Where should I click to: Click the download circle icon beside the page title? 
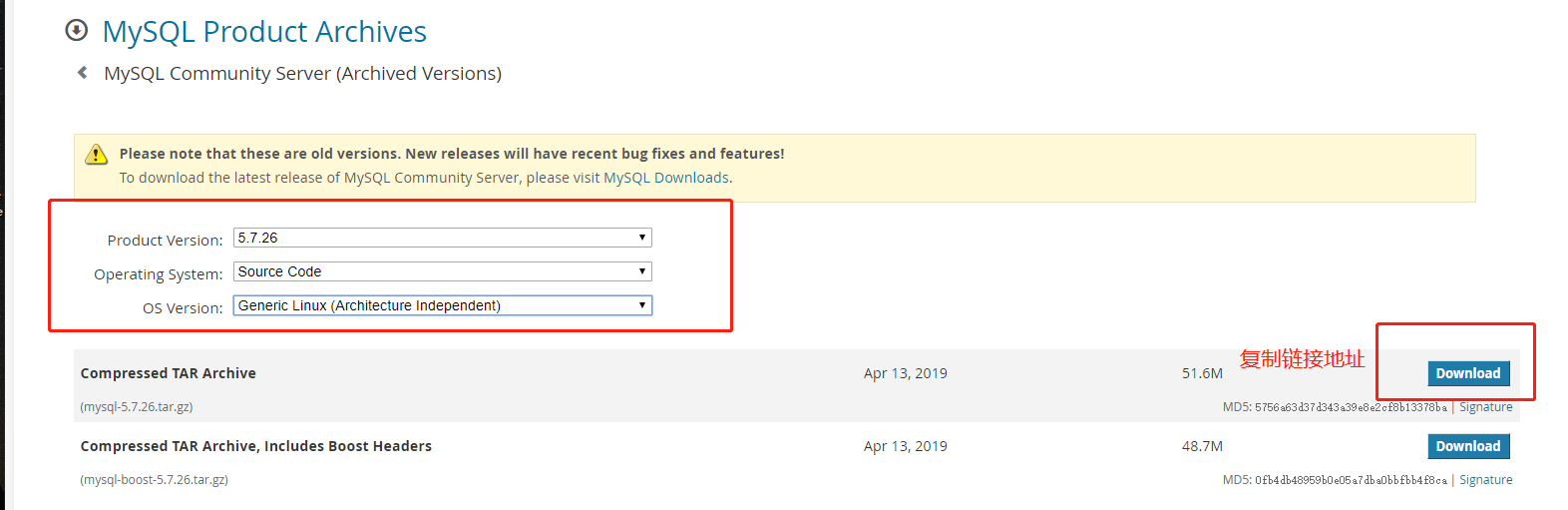[76, 31]
